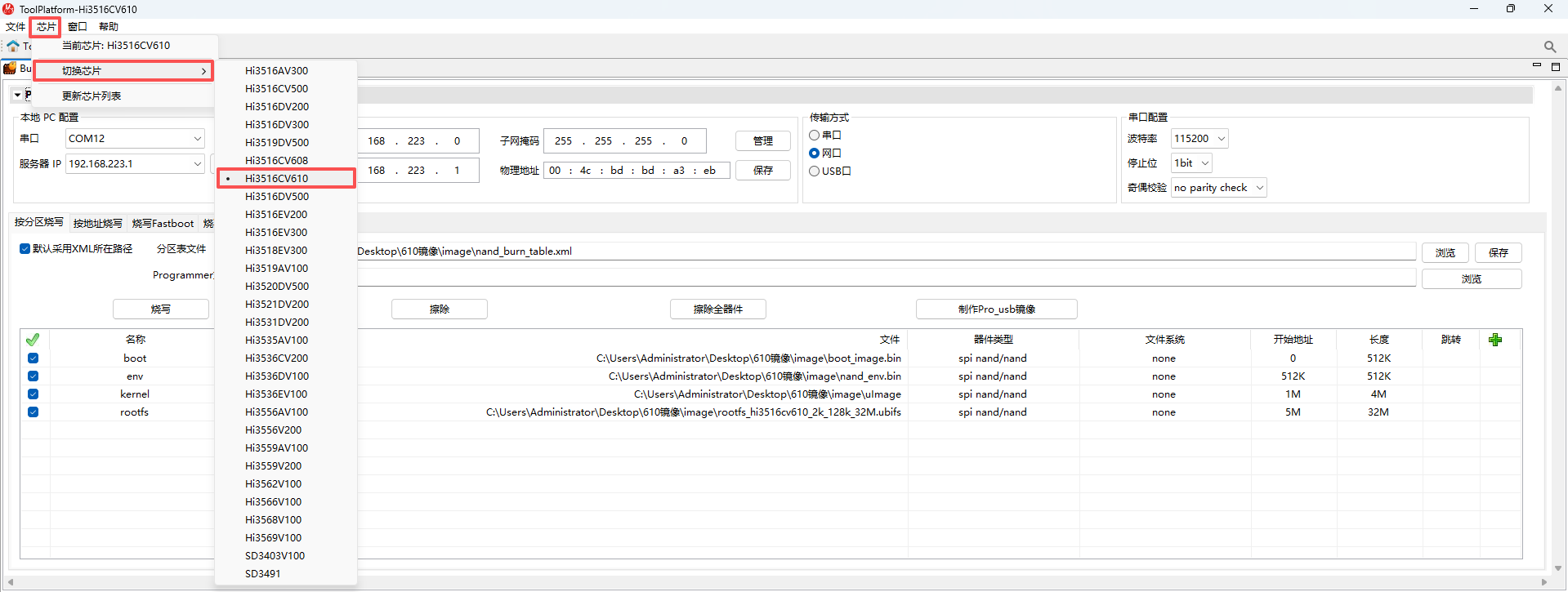Click the 烧写 burn button
This screenshot has height=592, width=1568.
coord(161,309)
